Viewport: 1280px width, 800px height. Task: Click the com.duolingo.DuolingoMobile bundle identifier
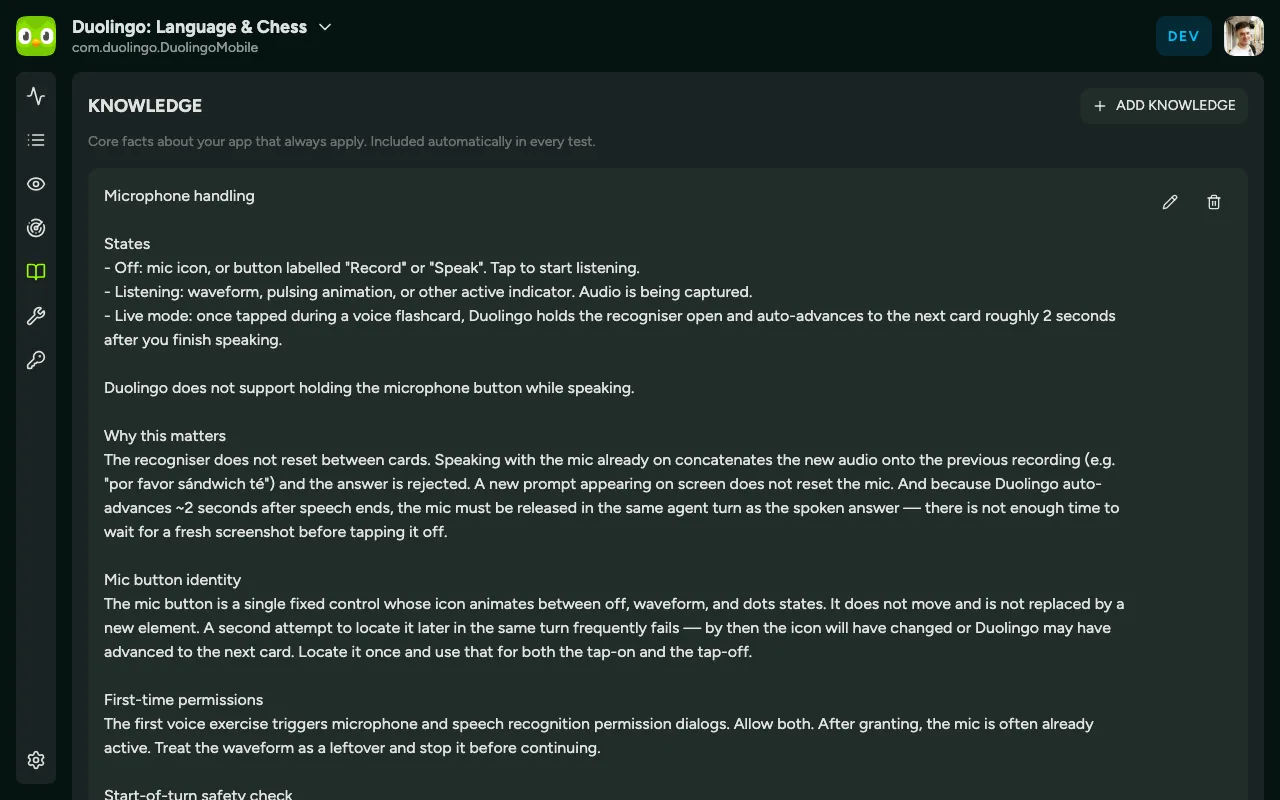coord(165,48)
